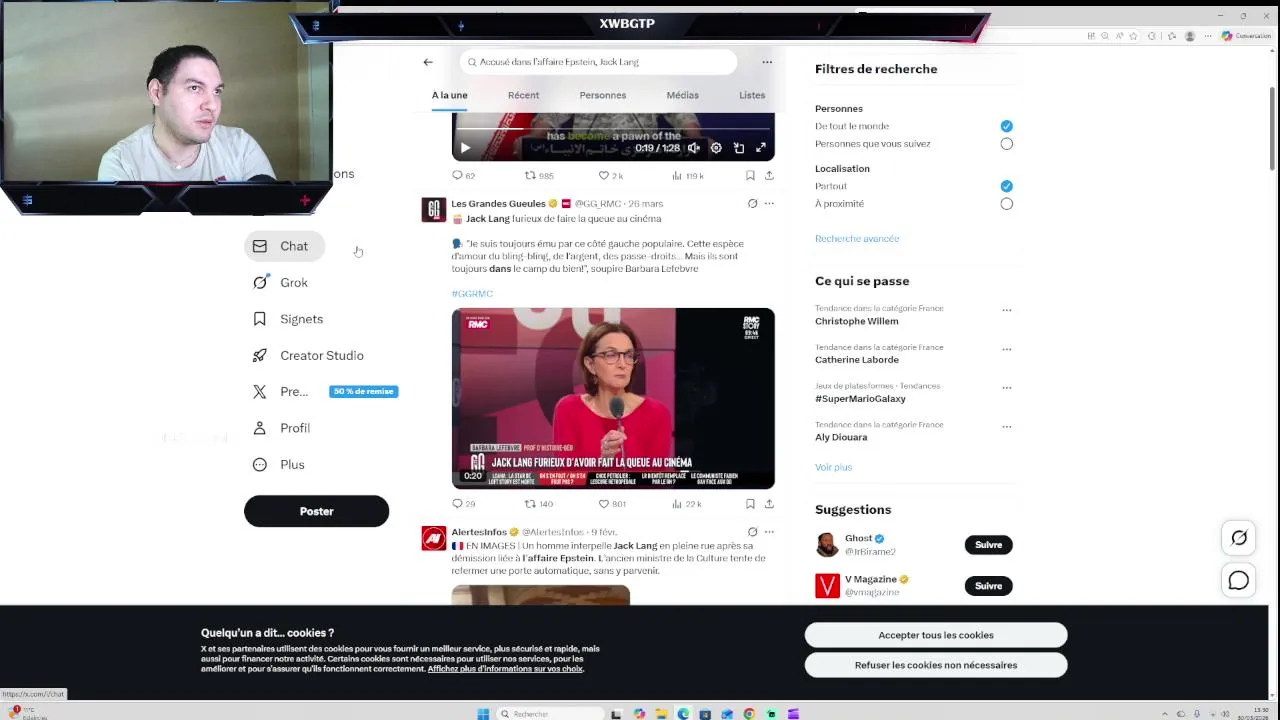
Task: Go back using the arrow icon
Action: tap(428, 62)
